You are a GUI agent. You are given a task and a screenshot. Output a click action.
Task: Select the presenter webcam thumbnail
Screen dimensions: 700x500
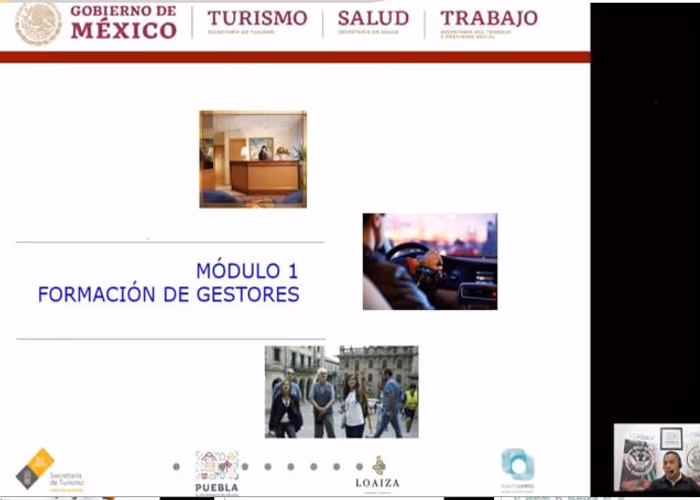(657, 458)
